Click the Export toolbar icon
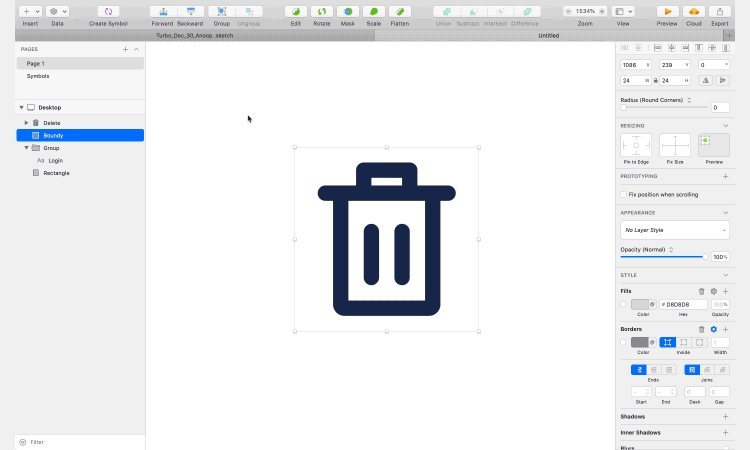750x450 pixels. (x=719, y=11)
